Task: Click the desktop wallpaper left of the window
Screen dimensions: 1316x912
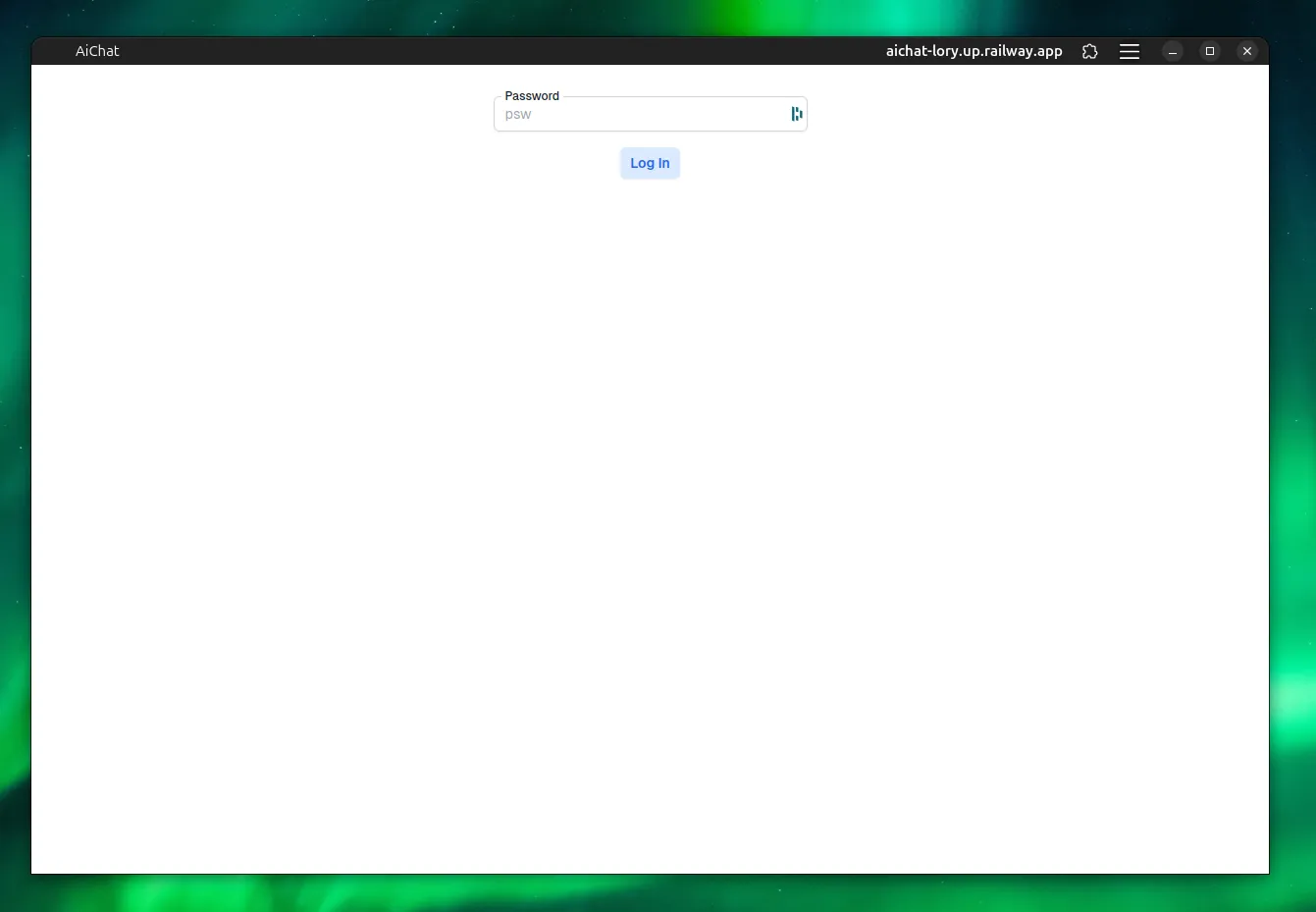Action: (x=15, y=442)
